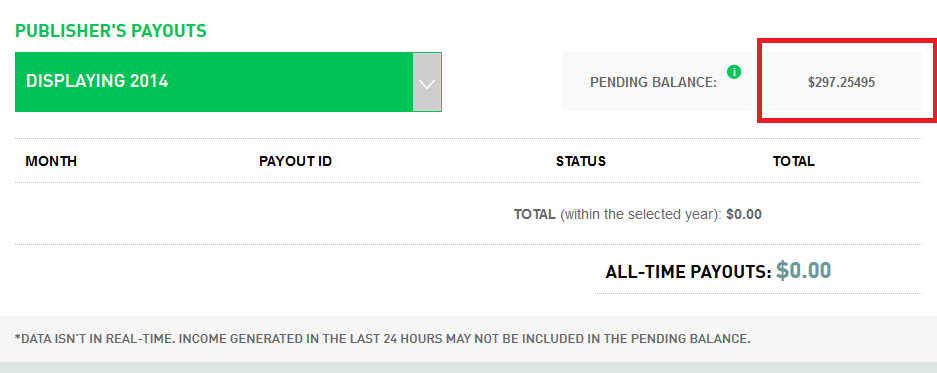Click the Publisher's Payouts heading
Screen dimensions: 937x373
tap(111, 31)
